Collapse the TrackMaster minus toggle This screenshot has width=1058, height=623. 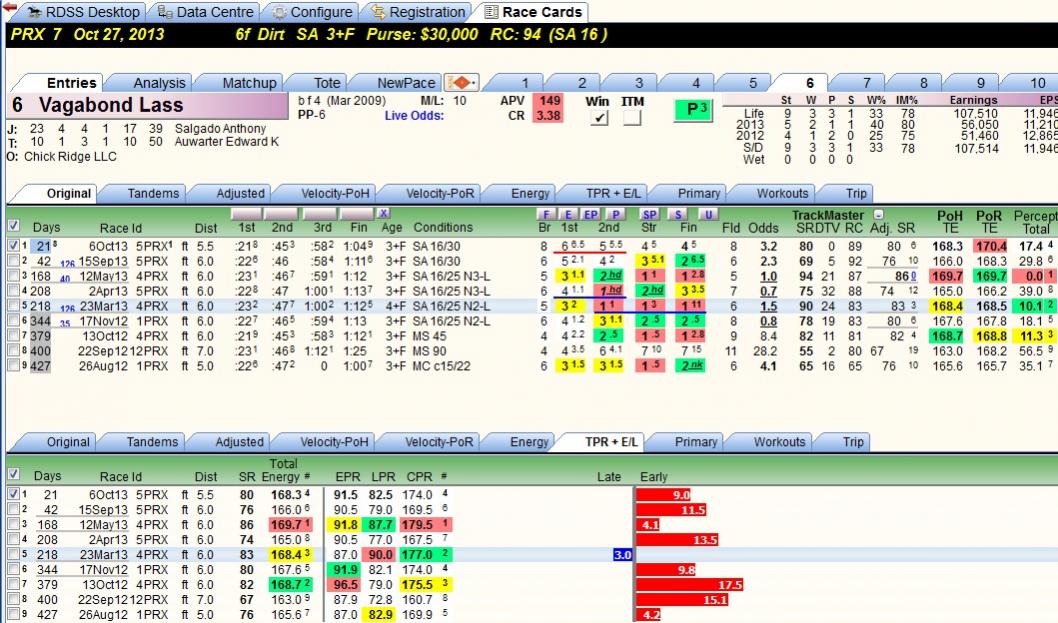(x=878, y=215)
